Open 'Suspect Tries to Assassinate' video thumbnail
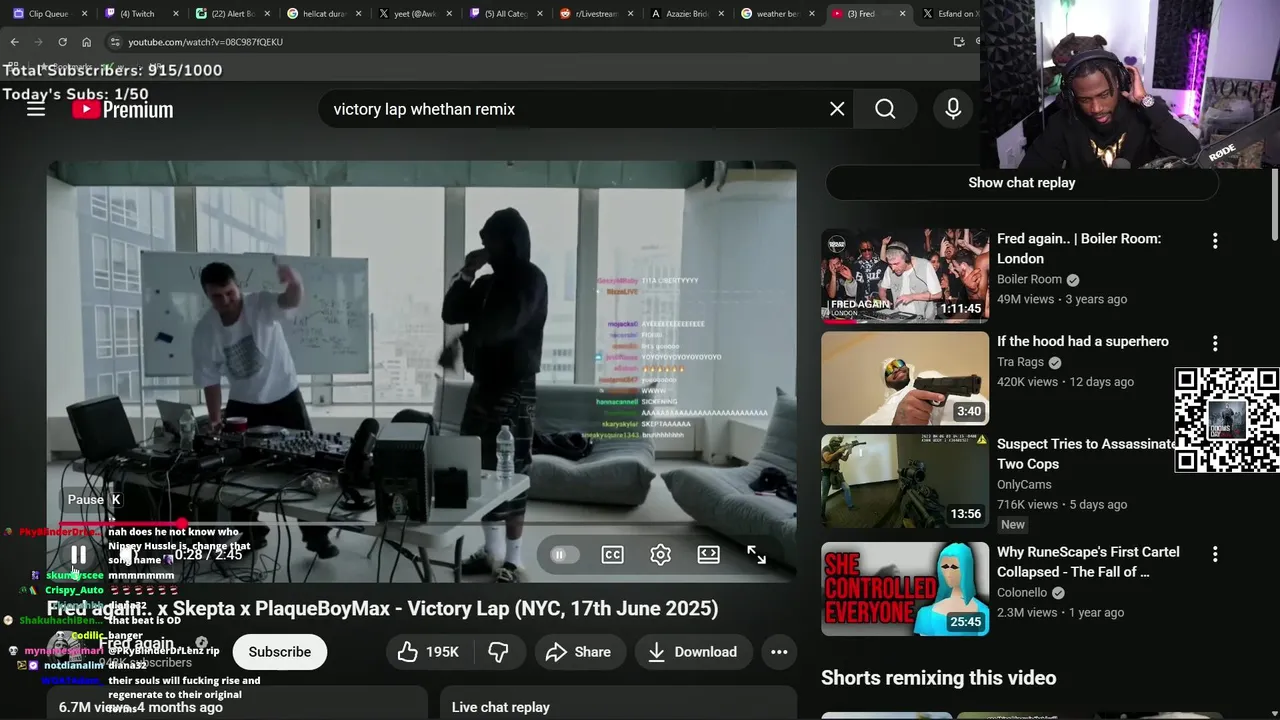Screen dimensions: 1280x720 tap(905, 482)
